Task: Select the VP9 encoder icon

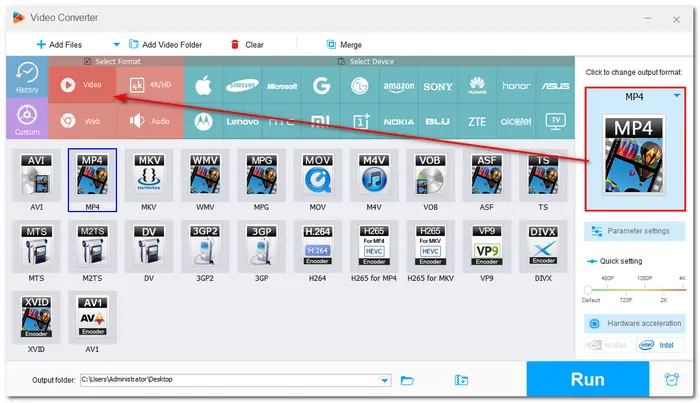Action: 487,246
